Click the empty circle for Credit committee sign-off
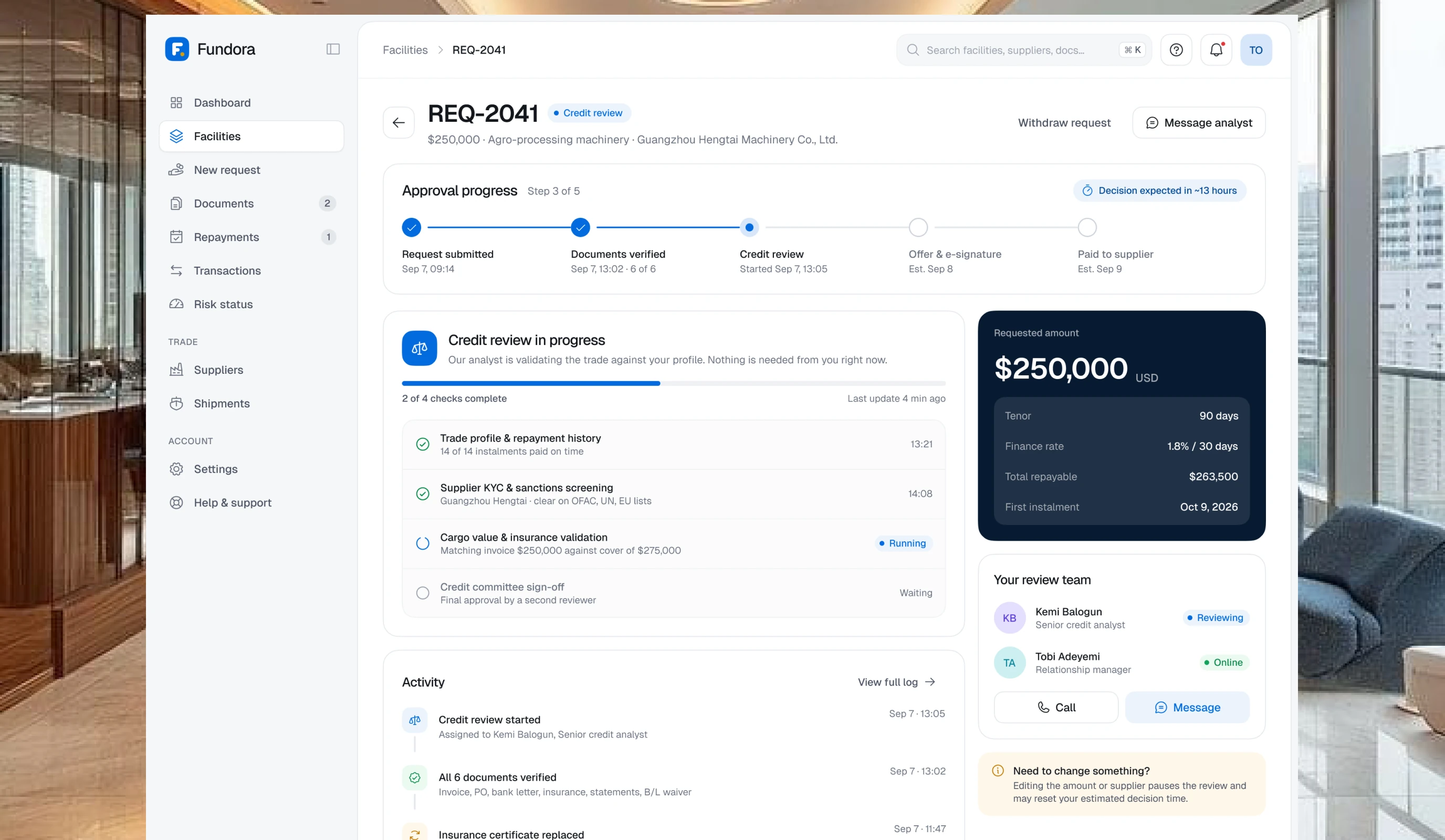1445x840 pixels. click(422, 593)
